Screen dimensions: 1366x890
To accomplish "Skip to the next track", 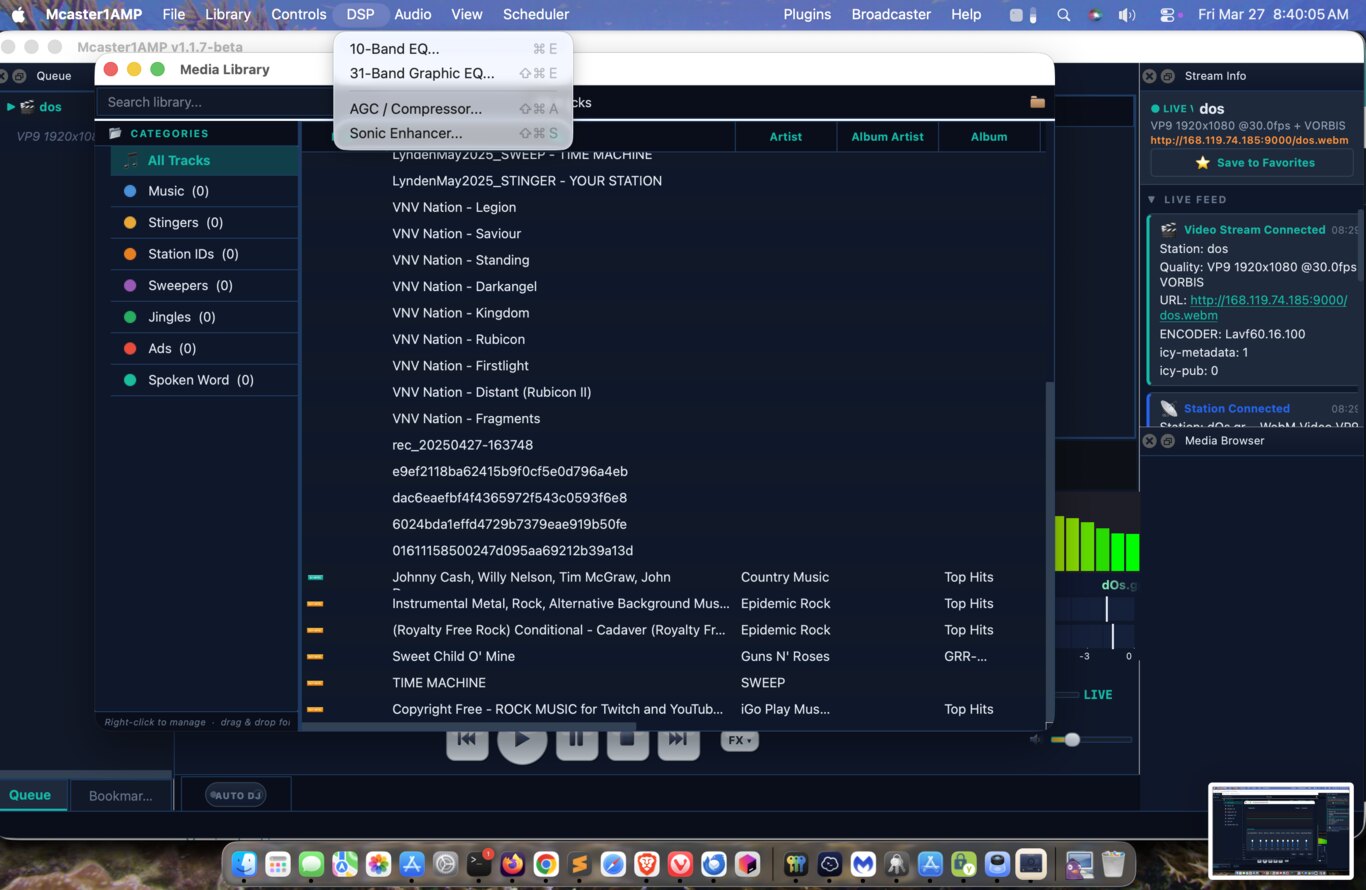I will coord(678,741).
